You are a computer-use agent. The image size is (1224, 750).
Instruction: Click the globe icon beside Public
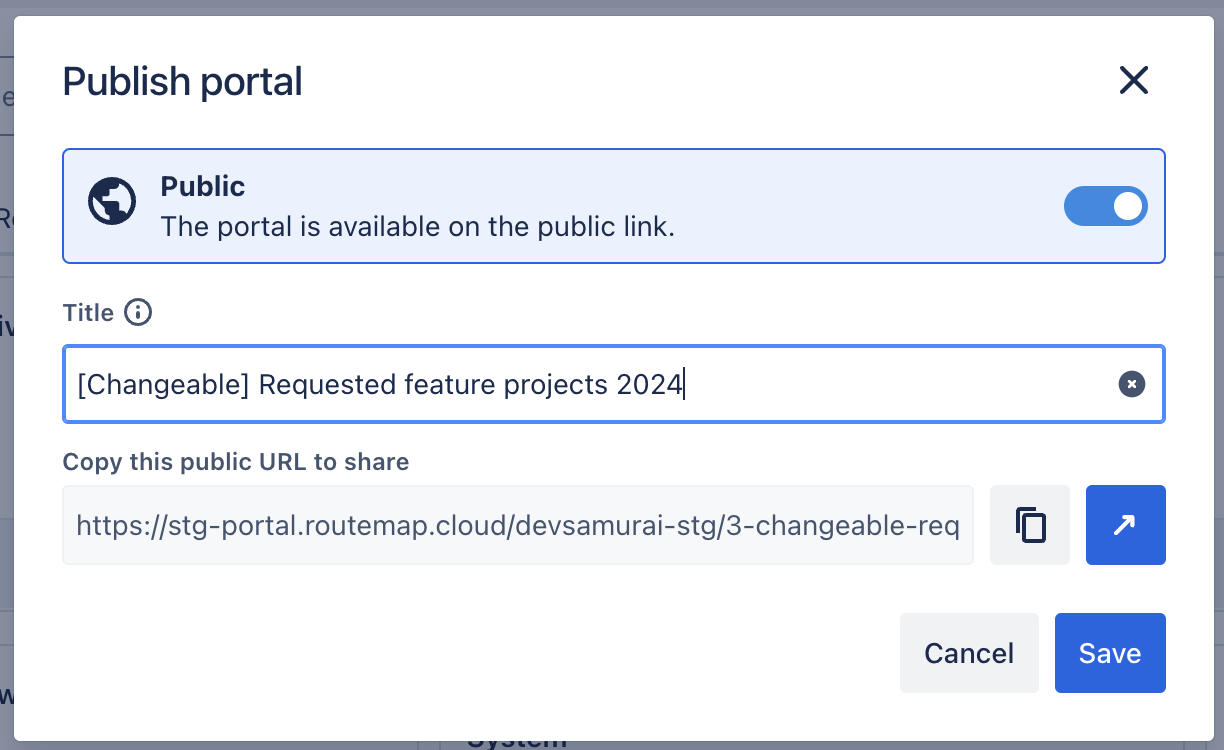(x=112, y=202)
